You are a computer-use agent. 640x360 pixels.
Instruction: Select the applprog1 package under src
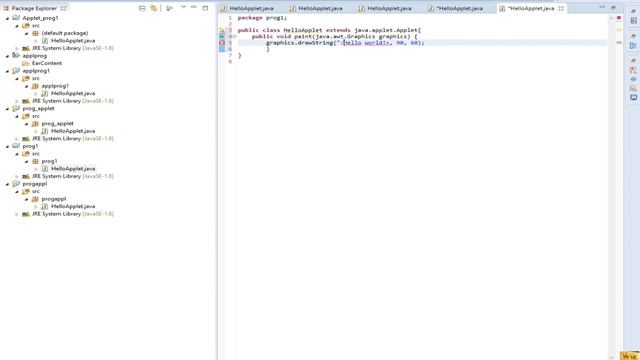coord(55,86)
